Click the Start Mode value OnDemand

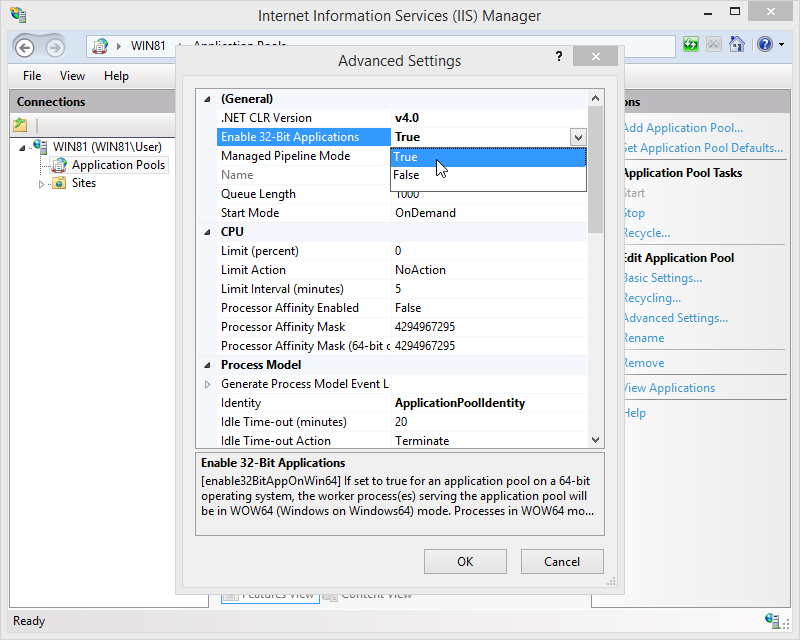coord(425,213)
